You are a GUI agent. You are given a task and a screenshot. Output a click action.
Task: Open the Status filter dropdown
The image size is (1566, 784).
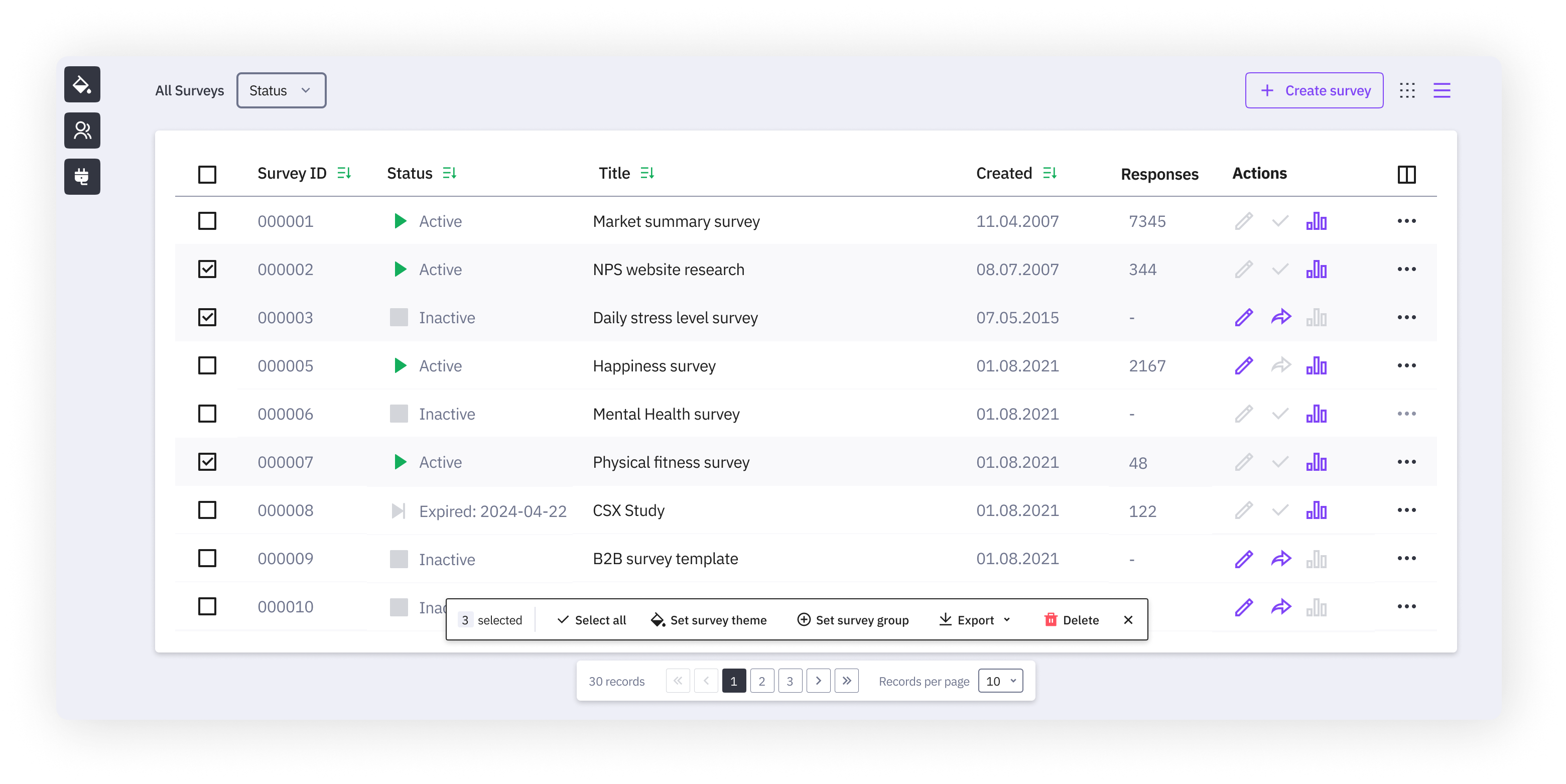(x=281, y=90)
